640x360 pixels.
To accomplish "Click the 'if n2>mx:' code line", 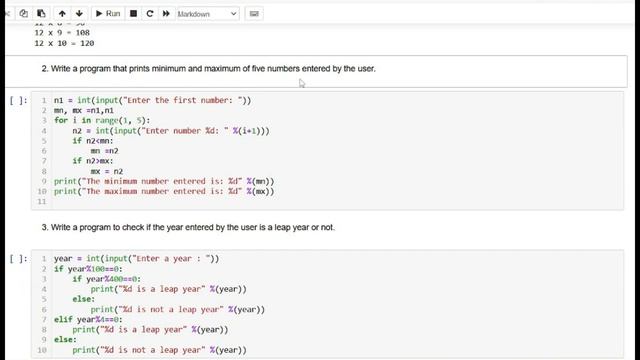I will click(x=93, y=161).
